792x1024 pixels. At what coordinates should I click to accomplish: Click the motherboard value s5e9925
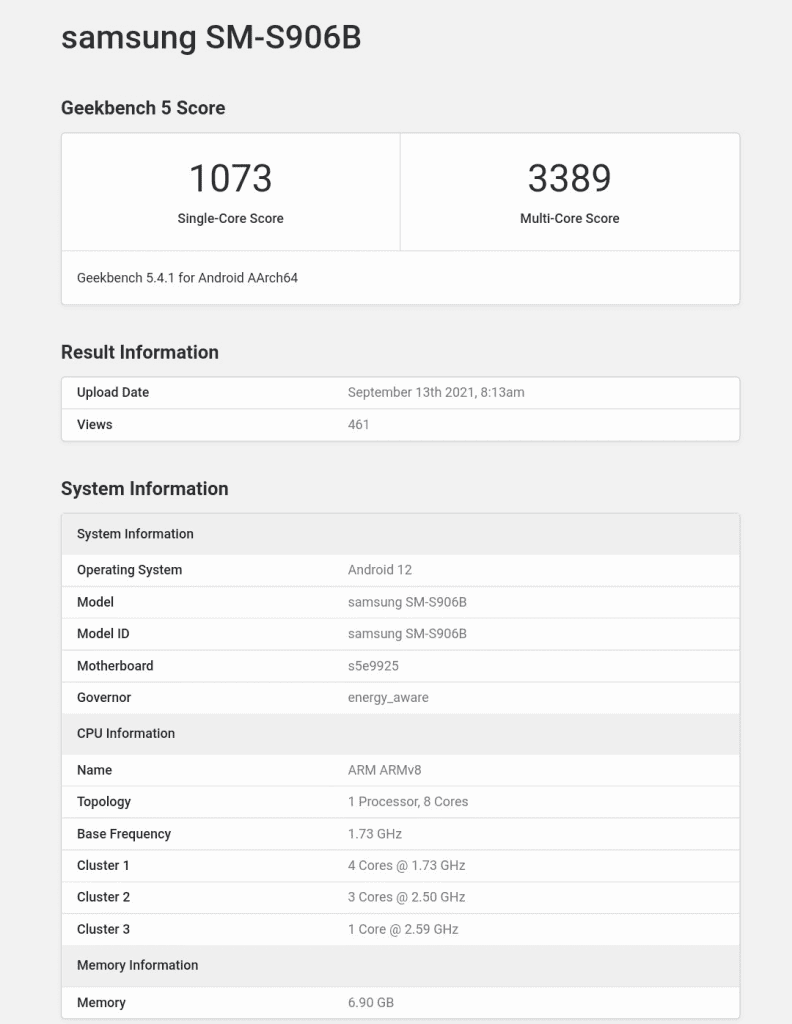[x=373, y=666]
